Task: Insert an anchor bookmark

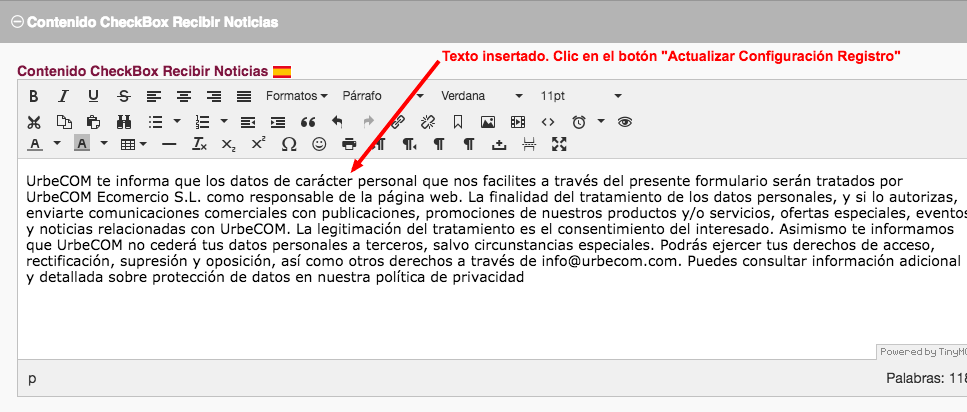Action: tap(458, 122)
